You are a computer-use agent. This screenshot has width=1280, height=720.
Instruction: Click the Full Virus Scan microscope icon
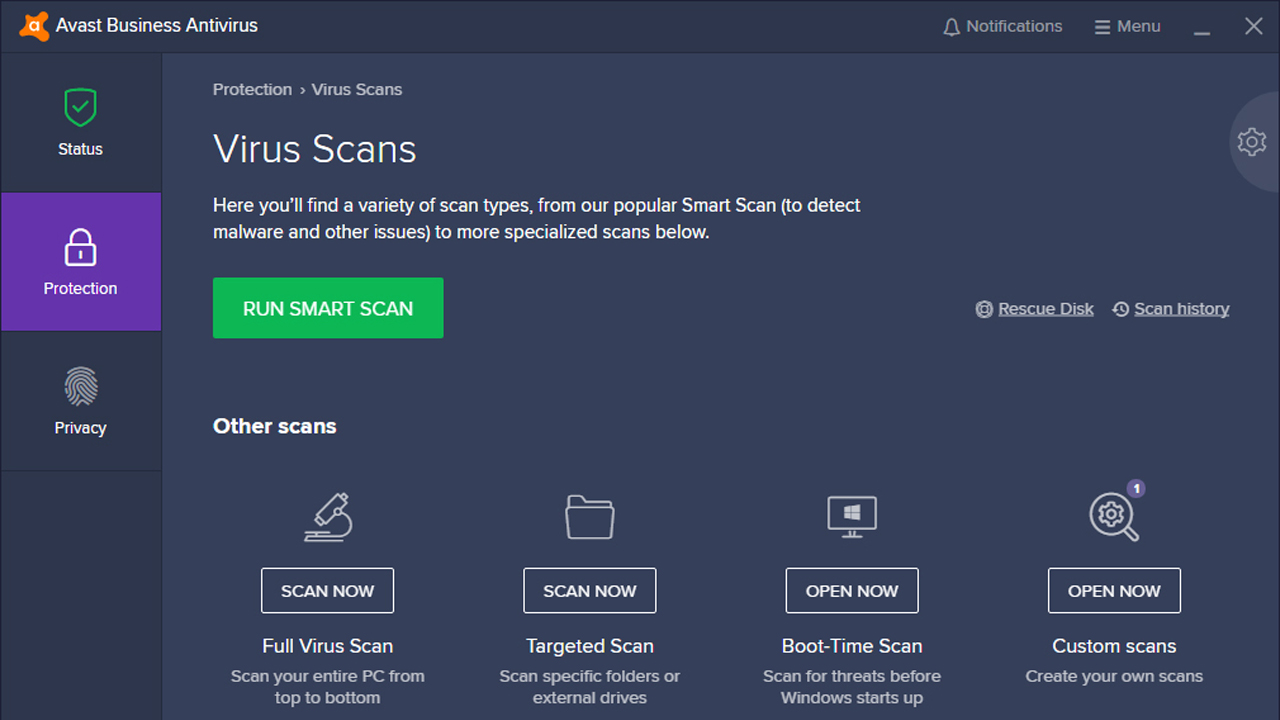(x=327, y=517)
